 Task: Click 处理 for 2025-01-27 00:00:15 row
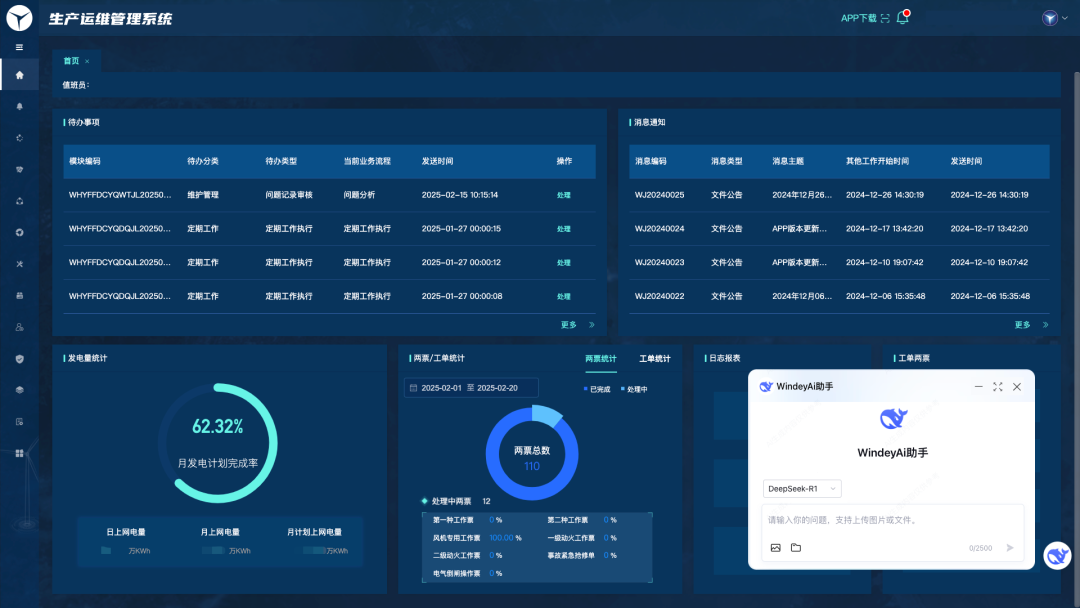(563, 229)
